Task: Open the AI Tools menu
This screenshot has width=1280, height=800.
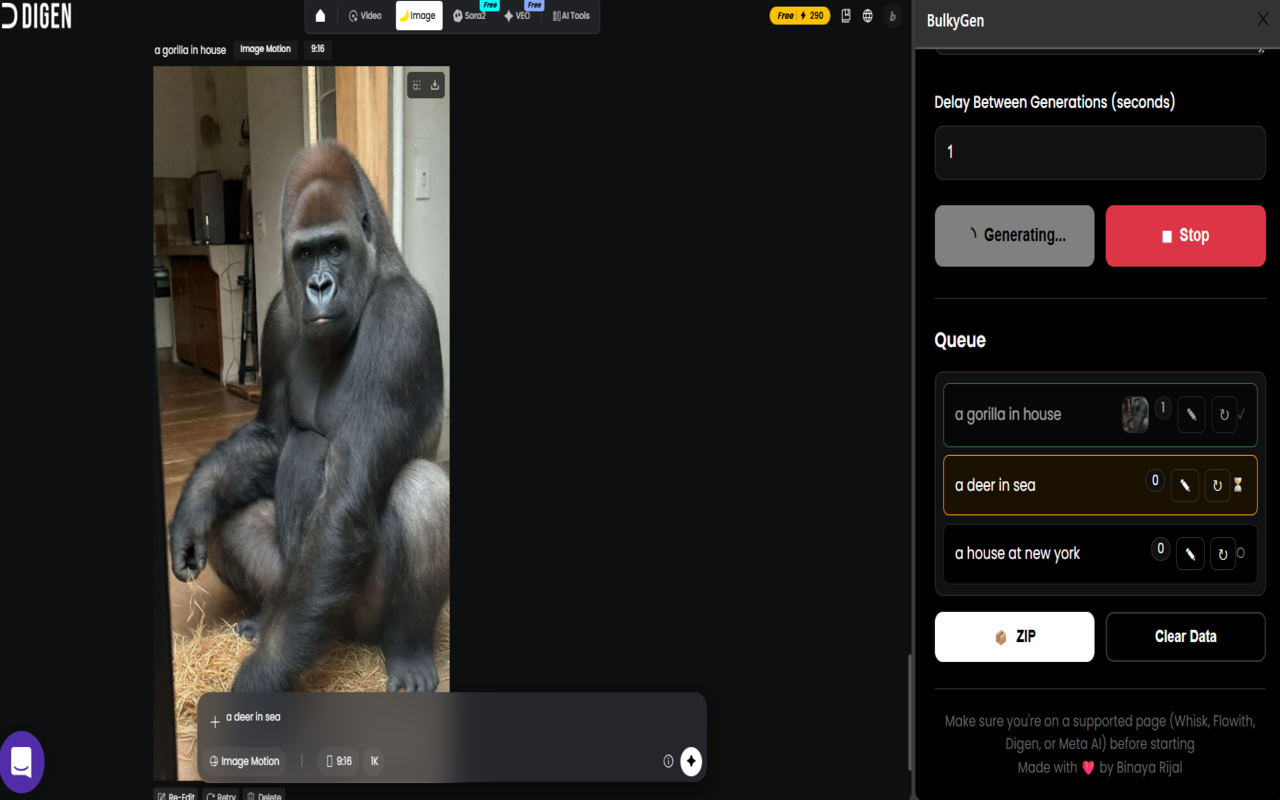Action: [571, 16]
